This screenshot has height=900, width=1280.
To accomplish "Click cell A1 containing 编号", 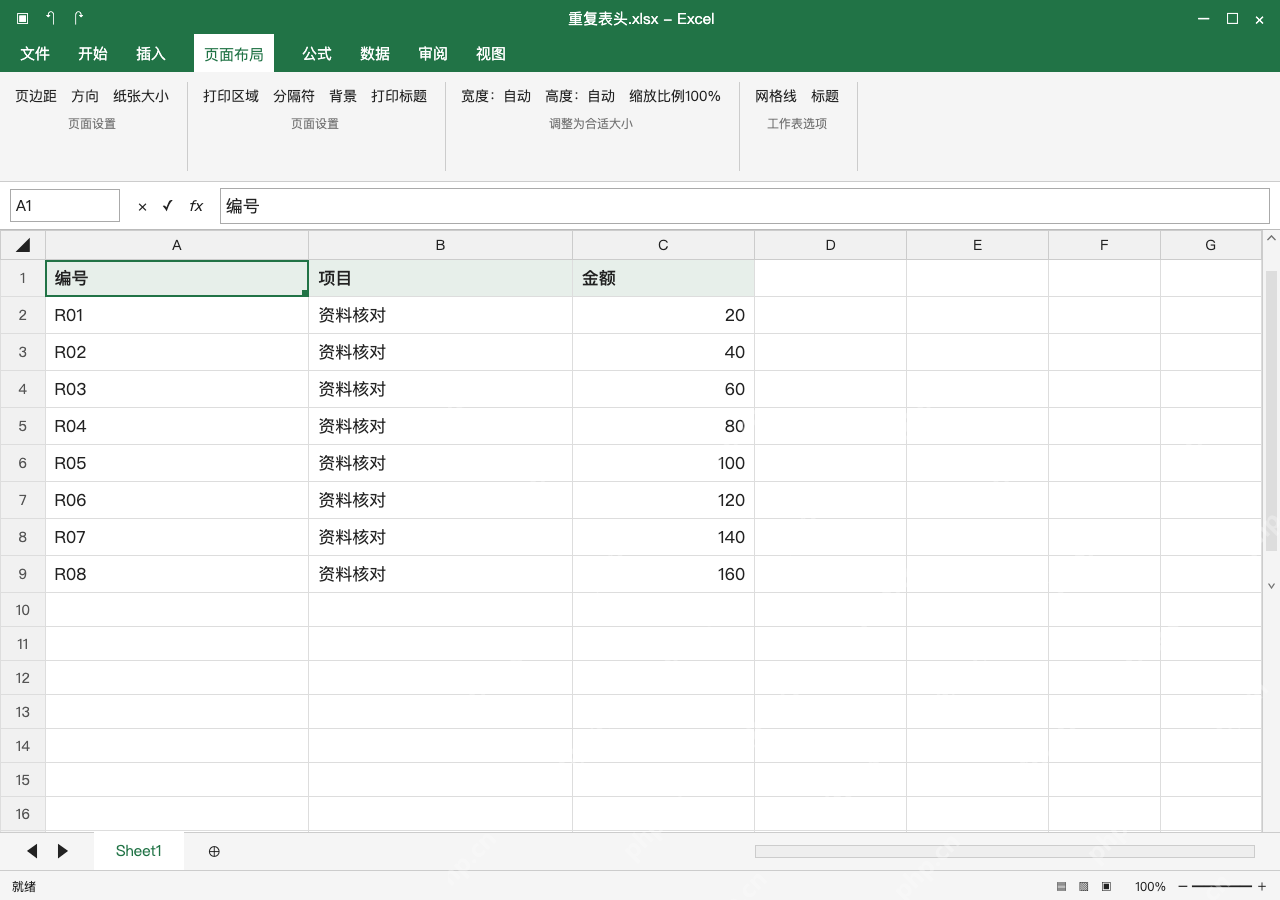I will [x=177, y=278].
